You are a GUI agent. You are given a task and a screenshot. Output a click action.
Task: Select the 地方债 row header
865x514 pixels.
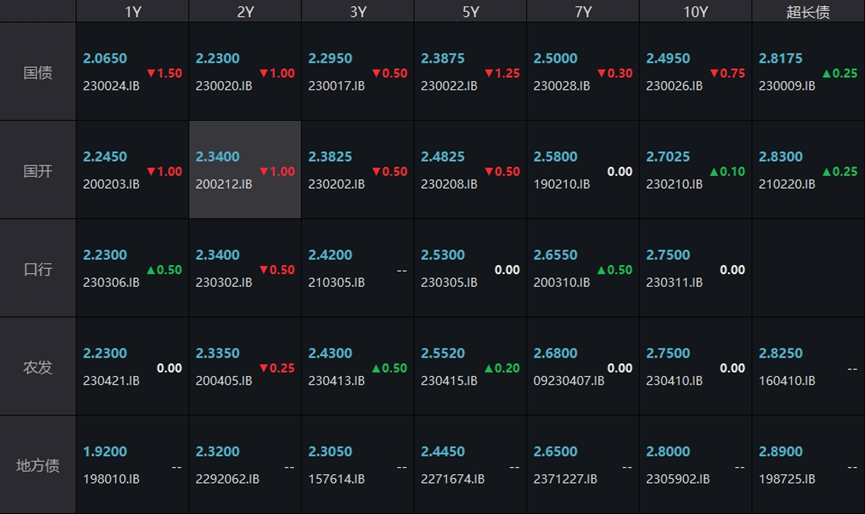click(38, 465)
